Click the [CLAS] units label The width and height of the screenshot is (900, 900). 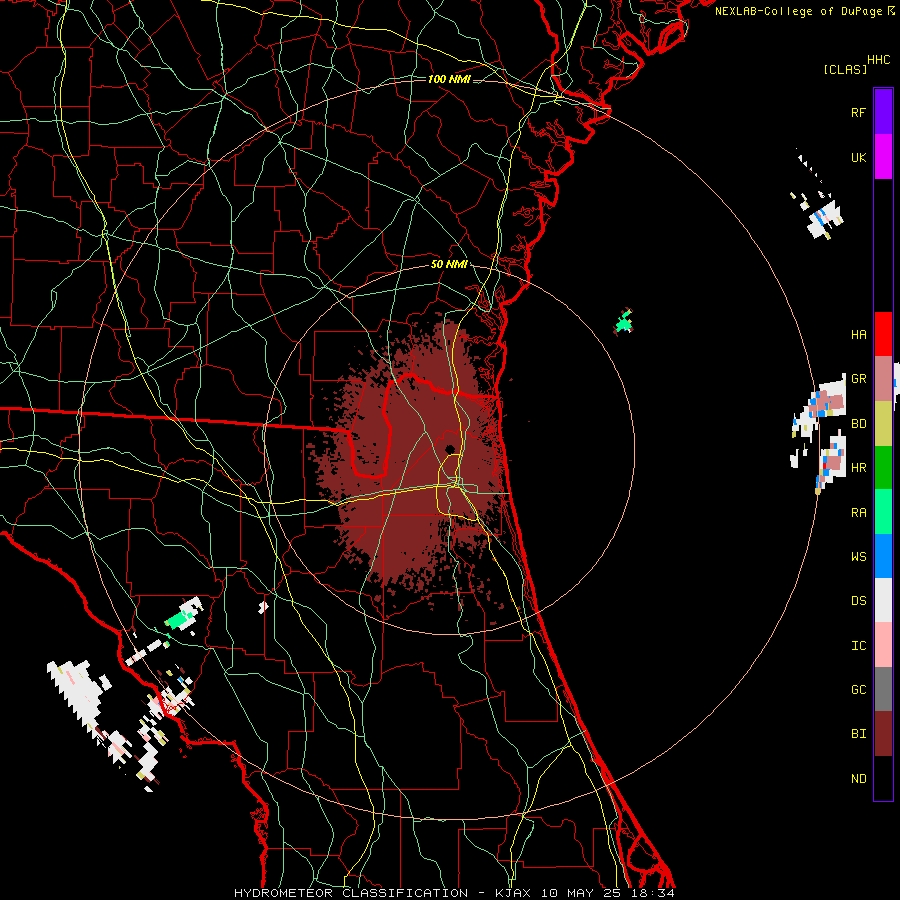click(845, 69)
